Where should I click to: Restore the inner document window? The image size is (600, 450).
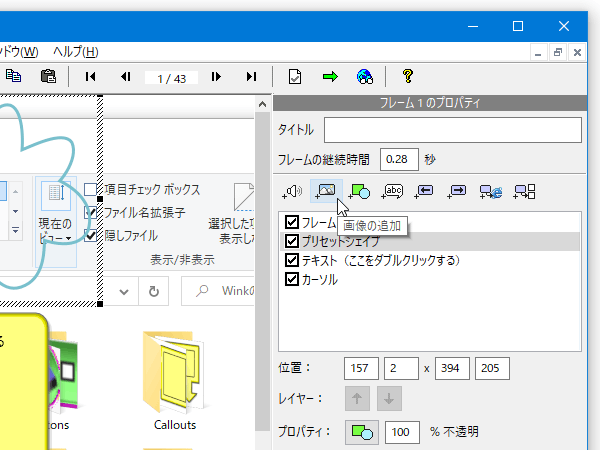coord(558,52)
